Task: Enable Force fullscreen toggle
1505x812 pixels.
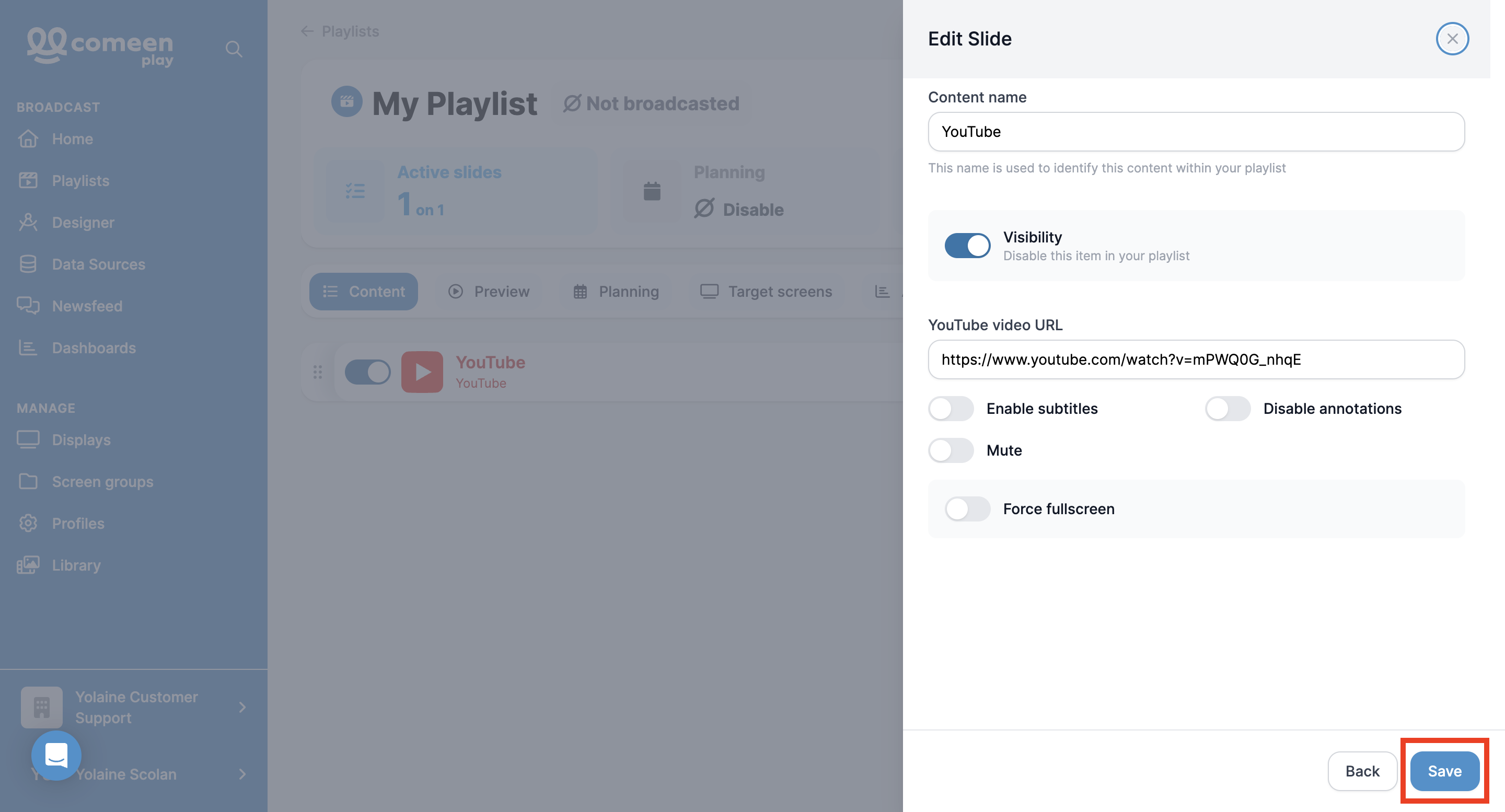Action: pyautogui.click(x=967, y=509)
